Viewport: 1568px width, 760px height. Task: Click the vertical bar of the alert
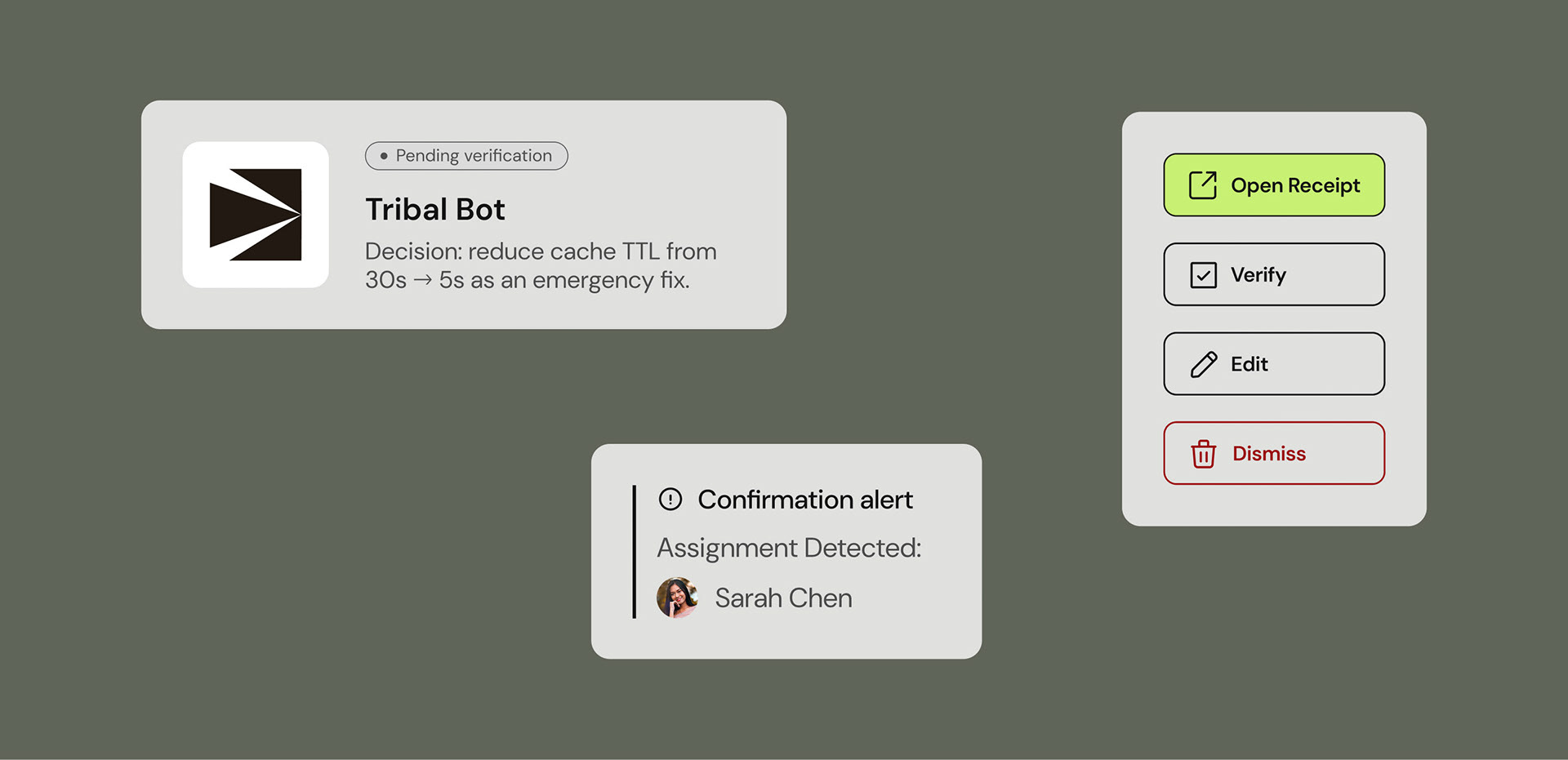coord(634,552)
